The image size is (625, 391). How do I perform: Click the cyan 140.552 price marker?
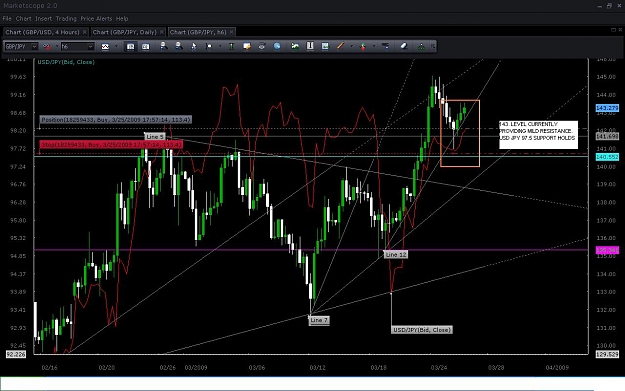[x=607, y=157]
